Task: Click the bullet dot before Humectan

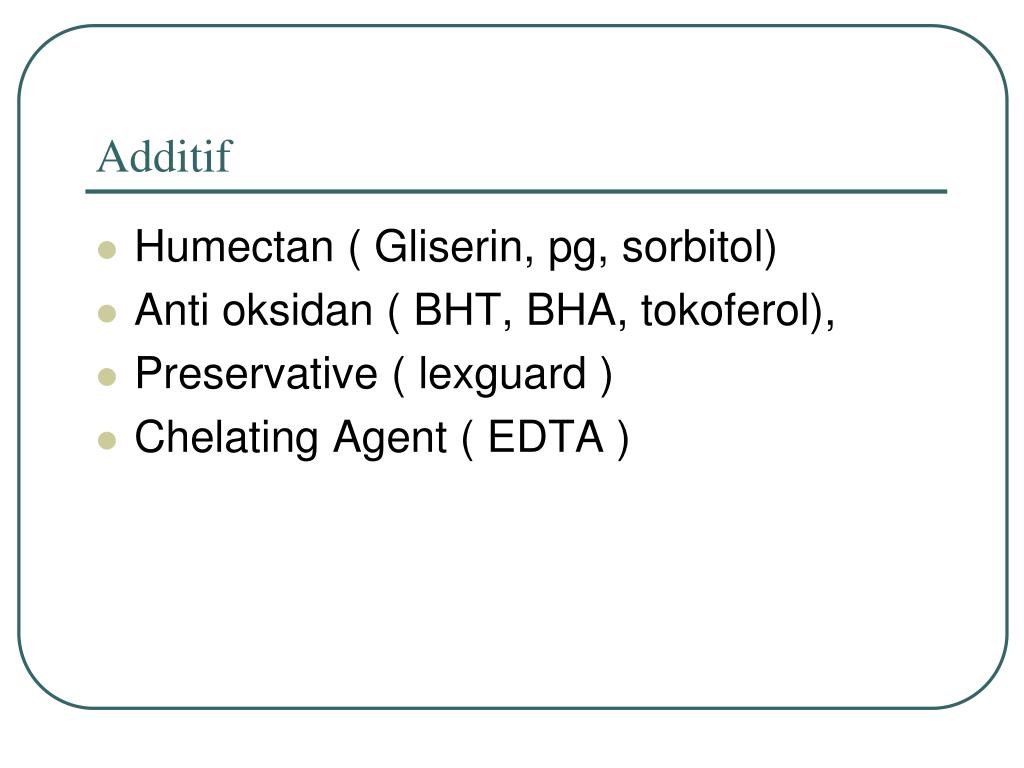Action: click(x=107, y=250)
